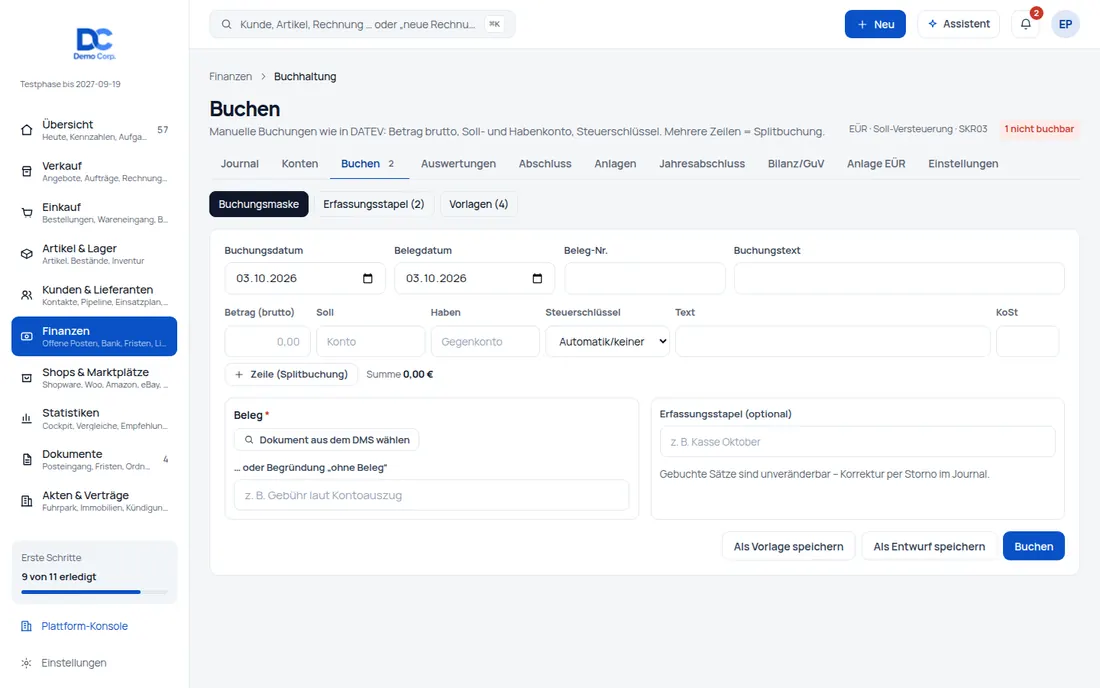This screenshot has width=1100, height=688.
Task: Click the Erfassungsstapel (optional) input field
Action: 857,442
